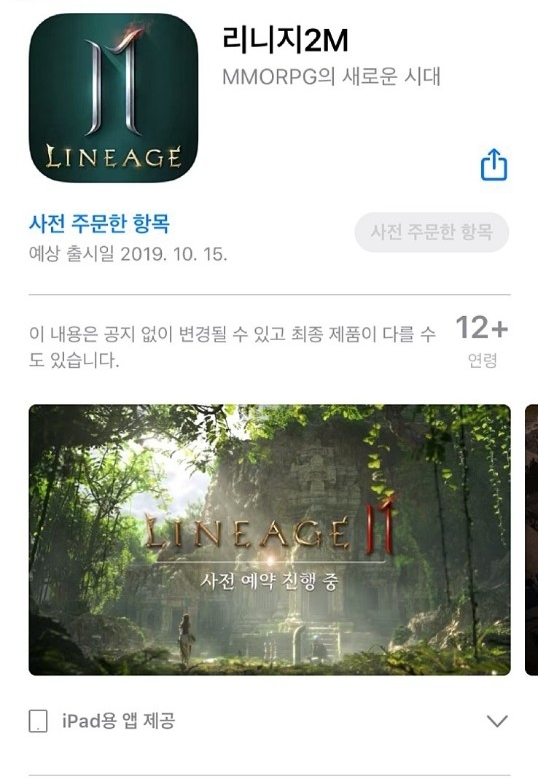Select the blue 사전 주문한 항목 heading
The height and width of the screenshot is (780, 538).
point(99,223)
